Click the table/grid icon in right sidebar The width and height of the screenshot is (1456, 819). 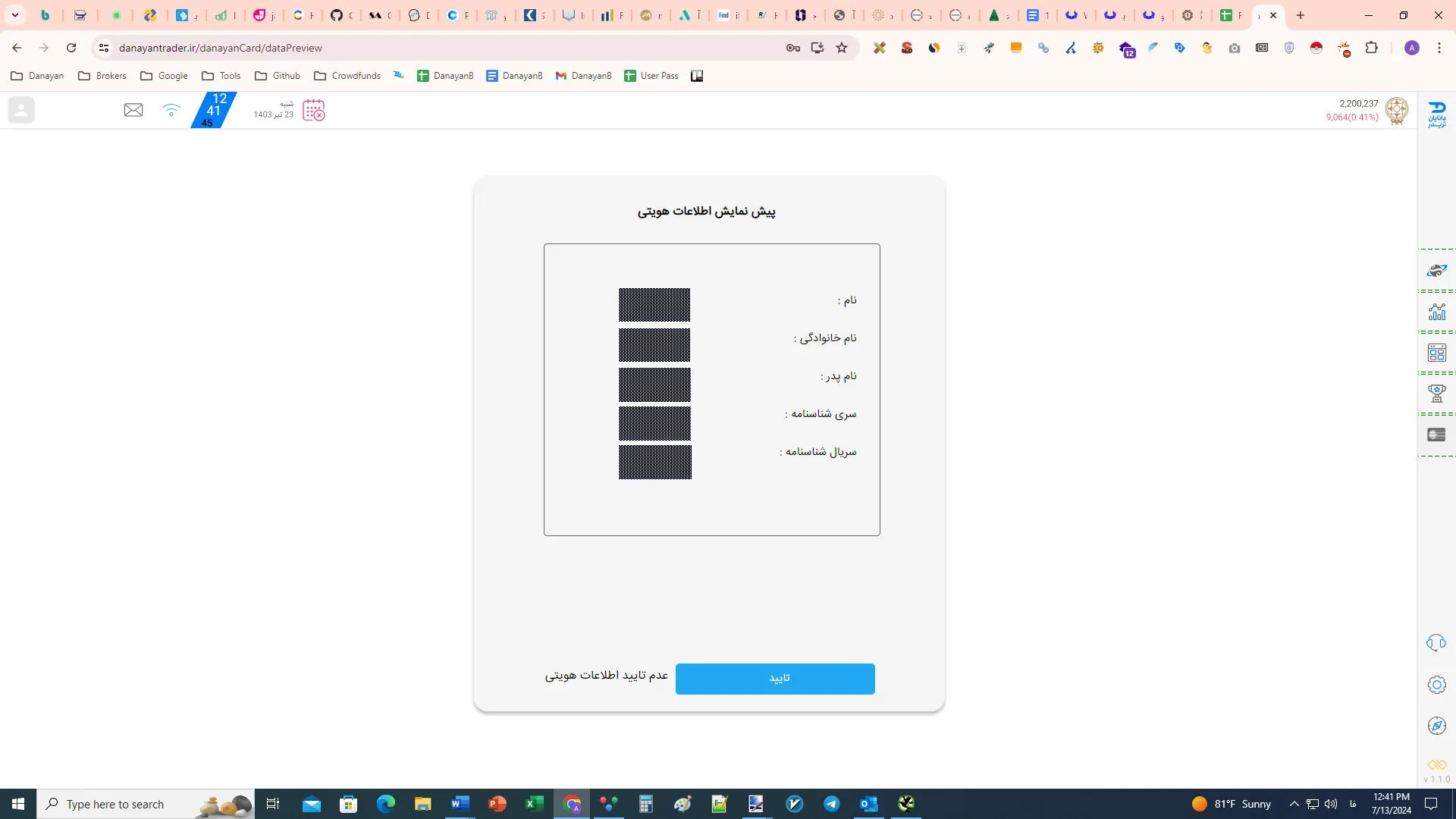point(1437,352)
